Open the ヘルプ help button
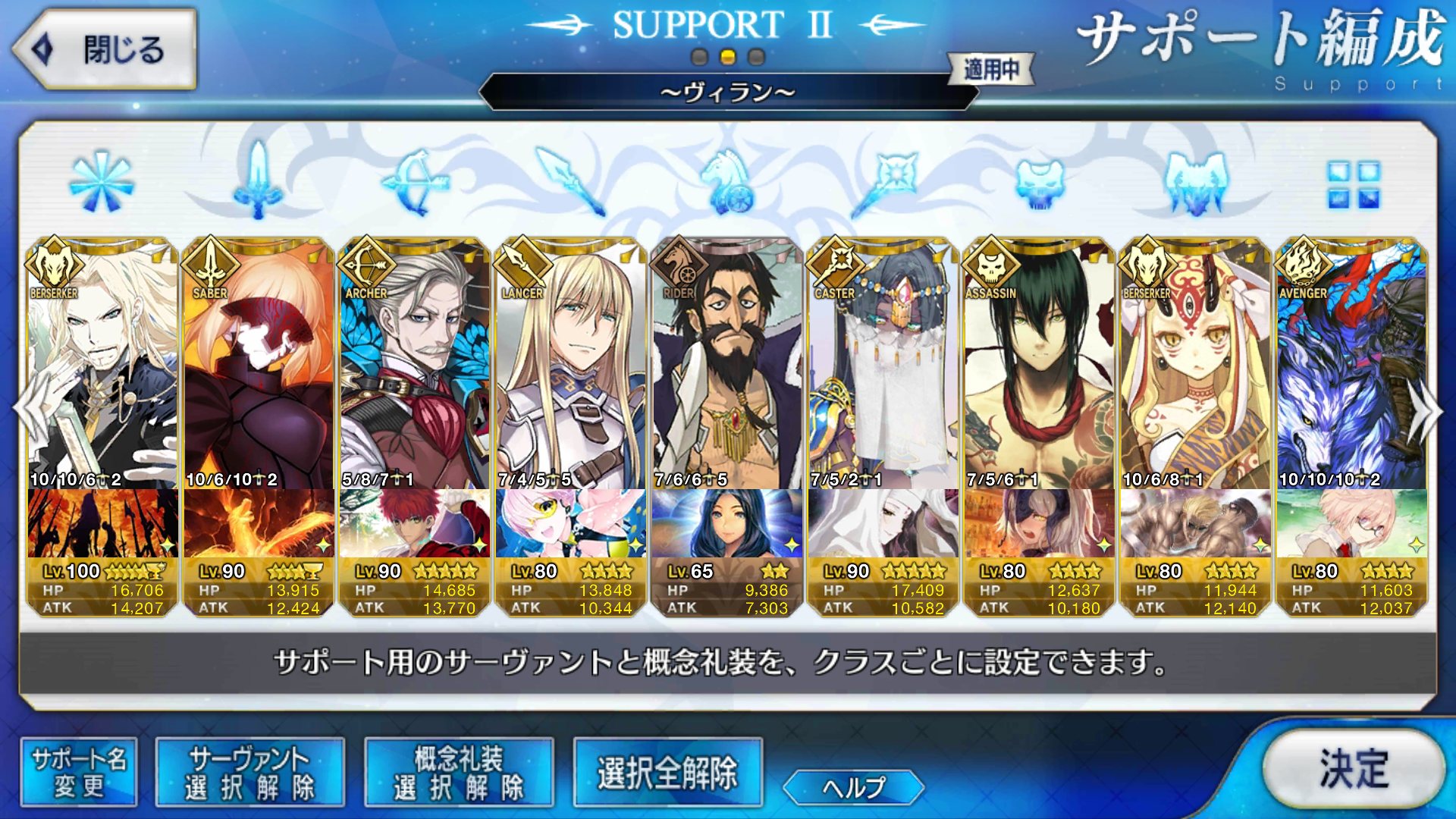 tap(853, 787)
